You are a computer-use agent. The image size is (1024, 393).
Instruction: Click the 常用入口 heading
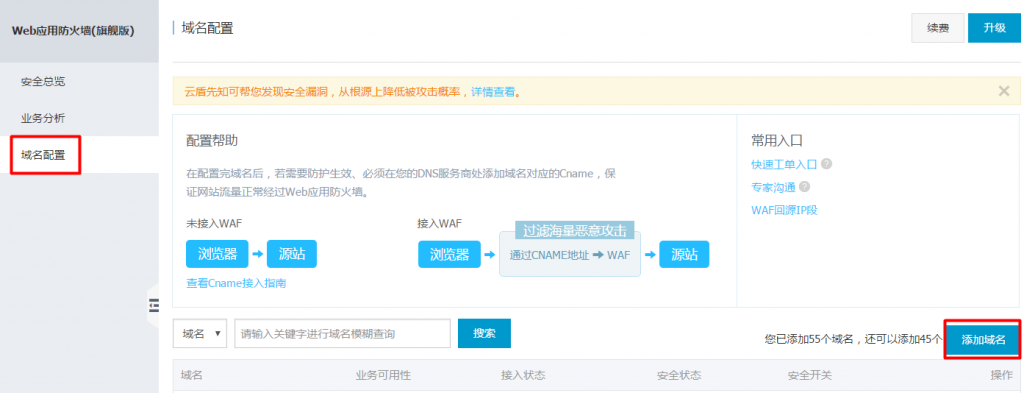coord(776,141)
